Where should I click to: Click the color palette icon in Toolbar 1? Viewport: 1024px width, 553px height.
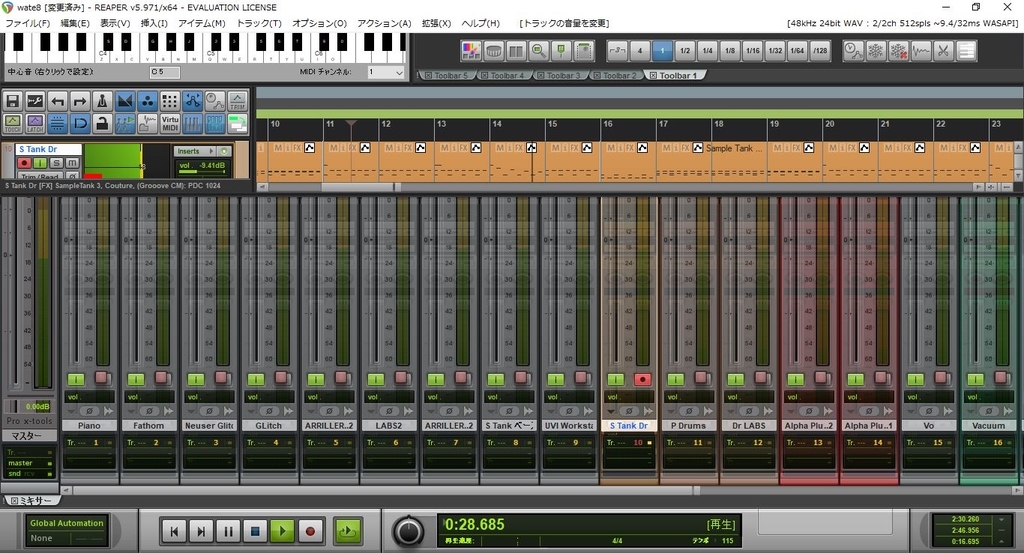point(471,50)
